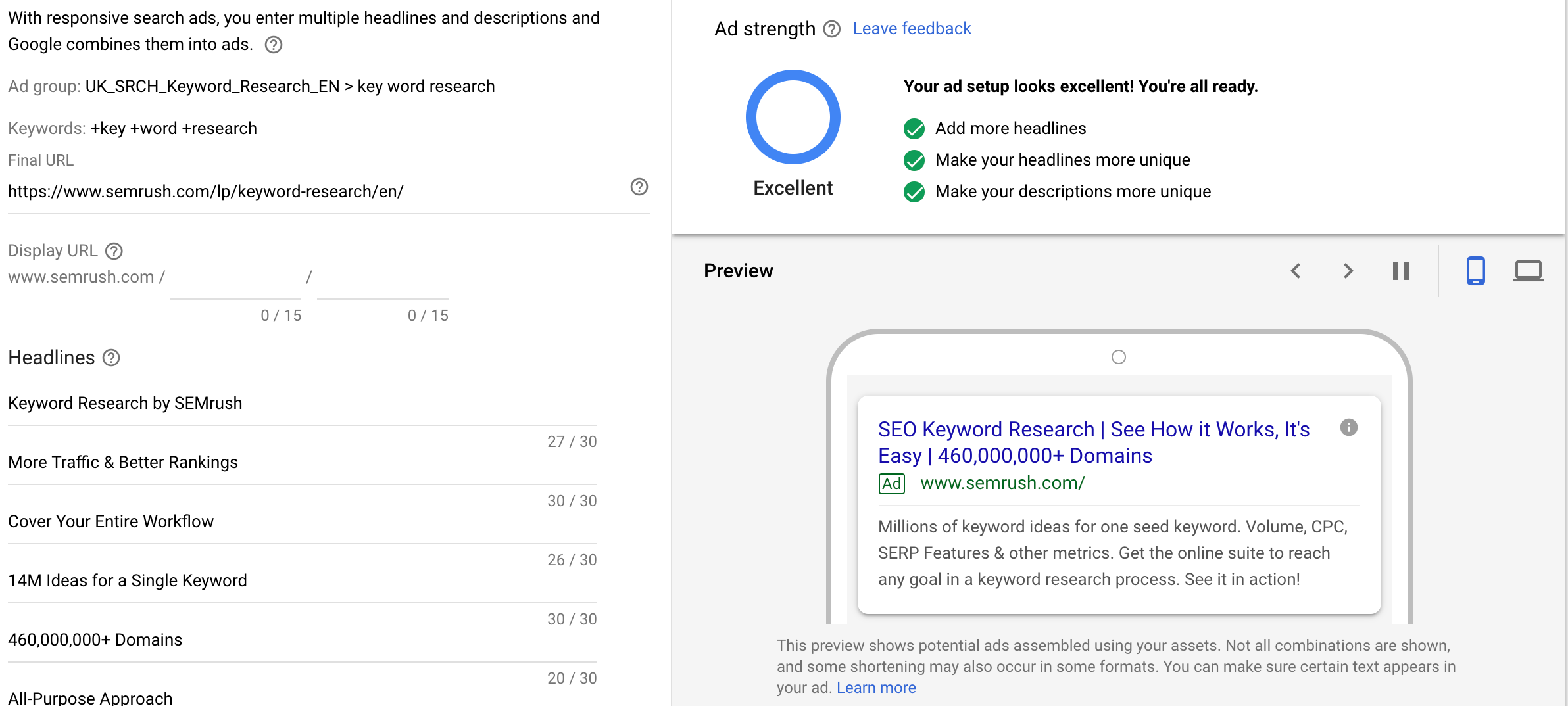This screenshot has height=706, width=1568.
Task: Click the preview ad headline SEO Keyword Research
Action: (x=1094, y=442)
